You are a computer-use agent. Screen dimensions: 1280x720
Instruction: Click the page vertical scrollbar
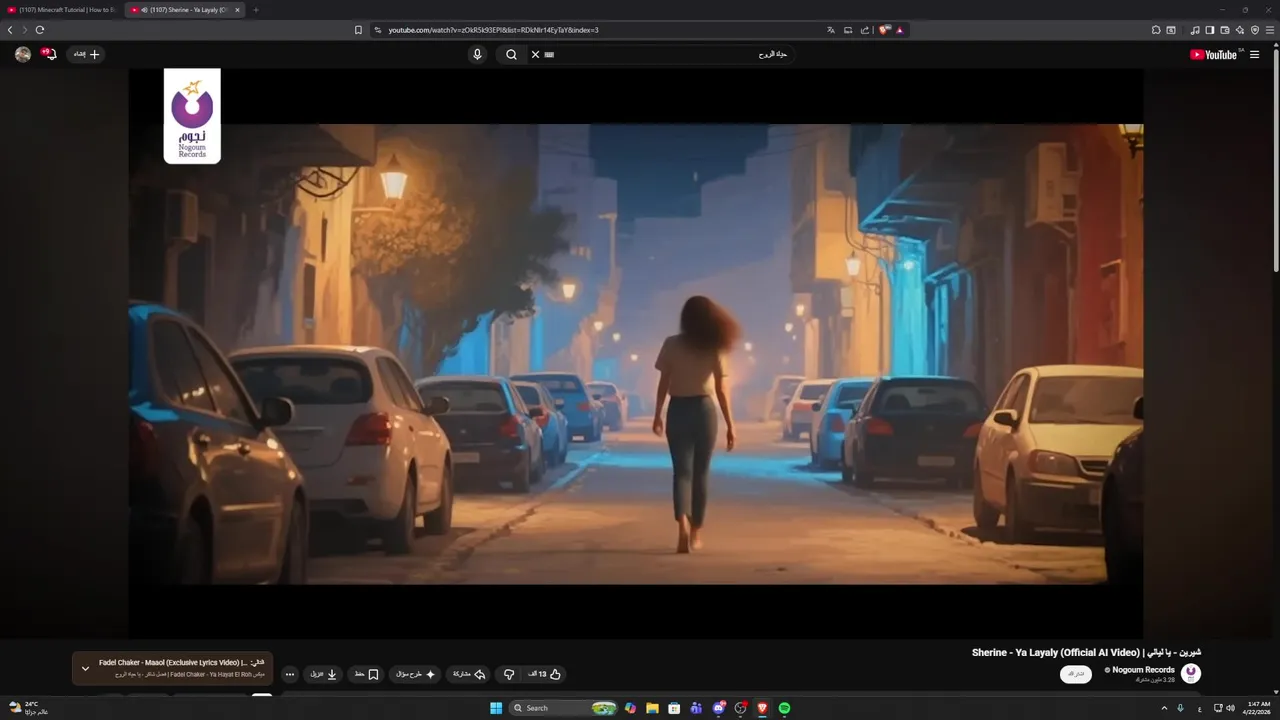pyautogui.click(x=1275, y=160)
